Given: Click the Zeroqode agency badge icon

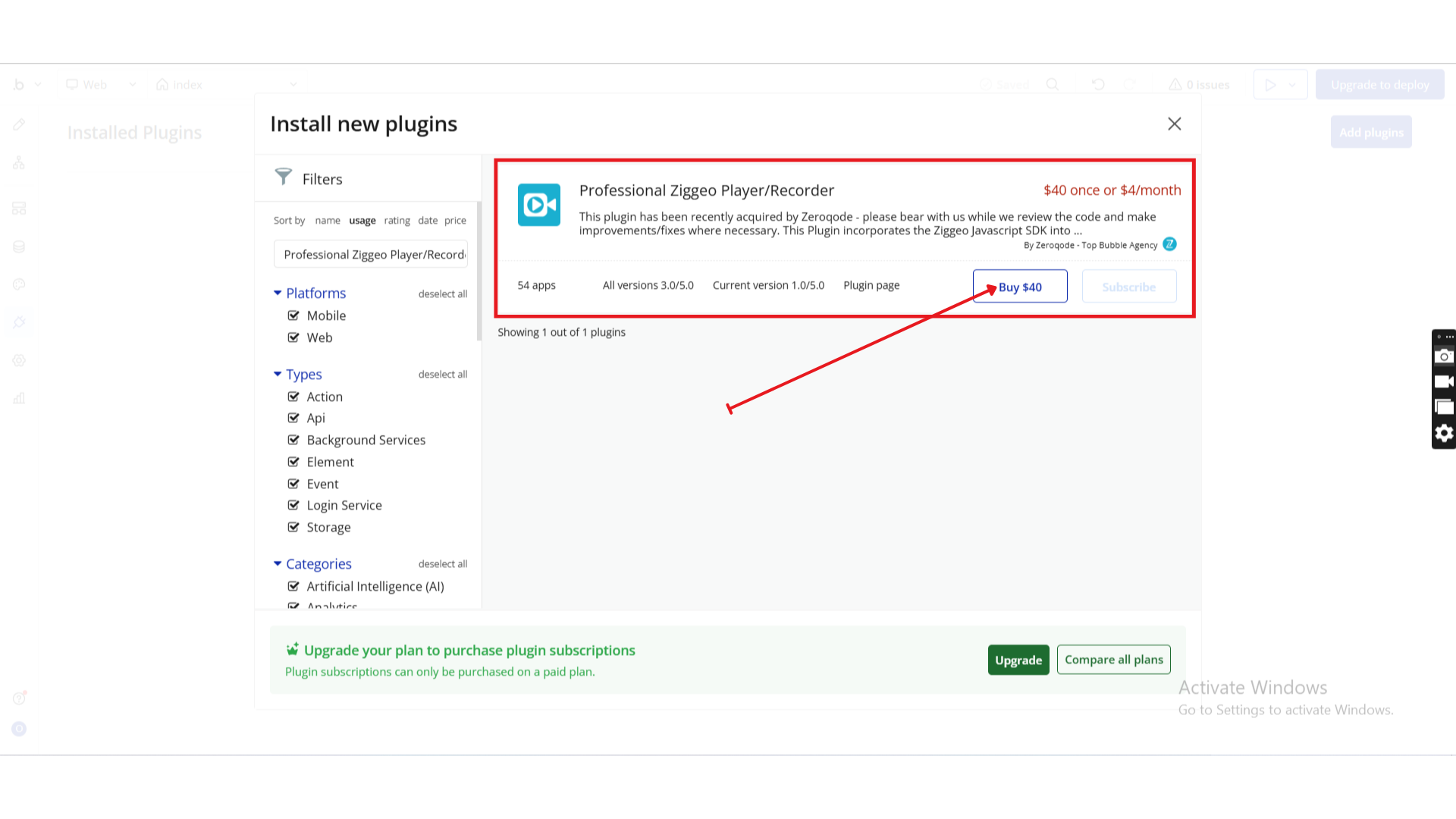Looking at the screenshot, I should pyautogui.click(x=1169, y=244).
